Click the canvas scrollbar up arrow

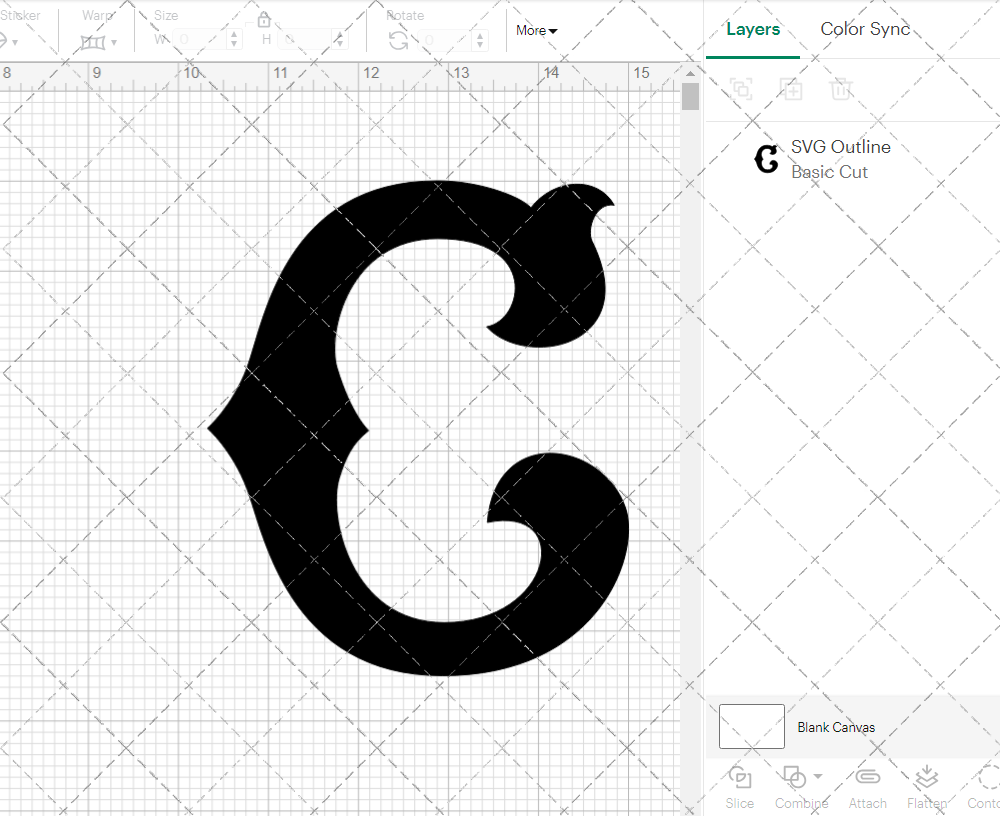(690, 73)
